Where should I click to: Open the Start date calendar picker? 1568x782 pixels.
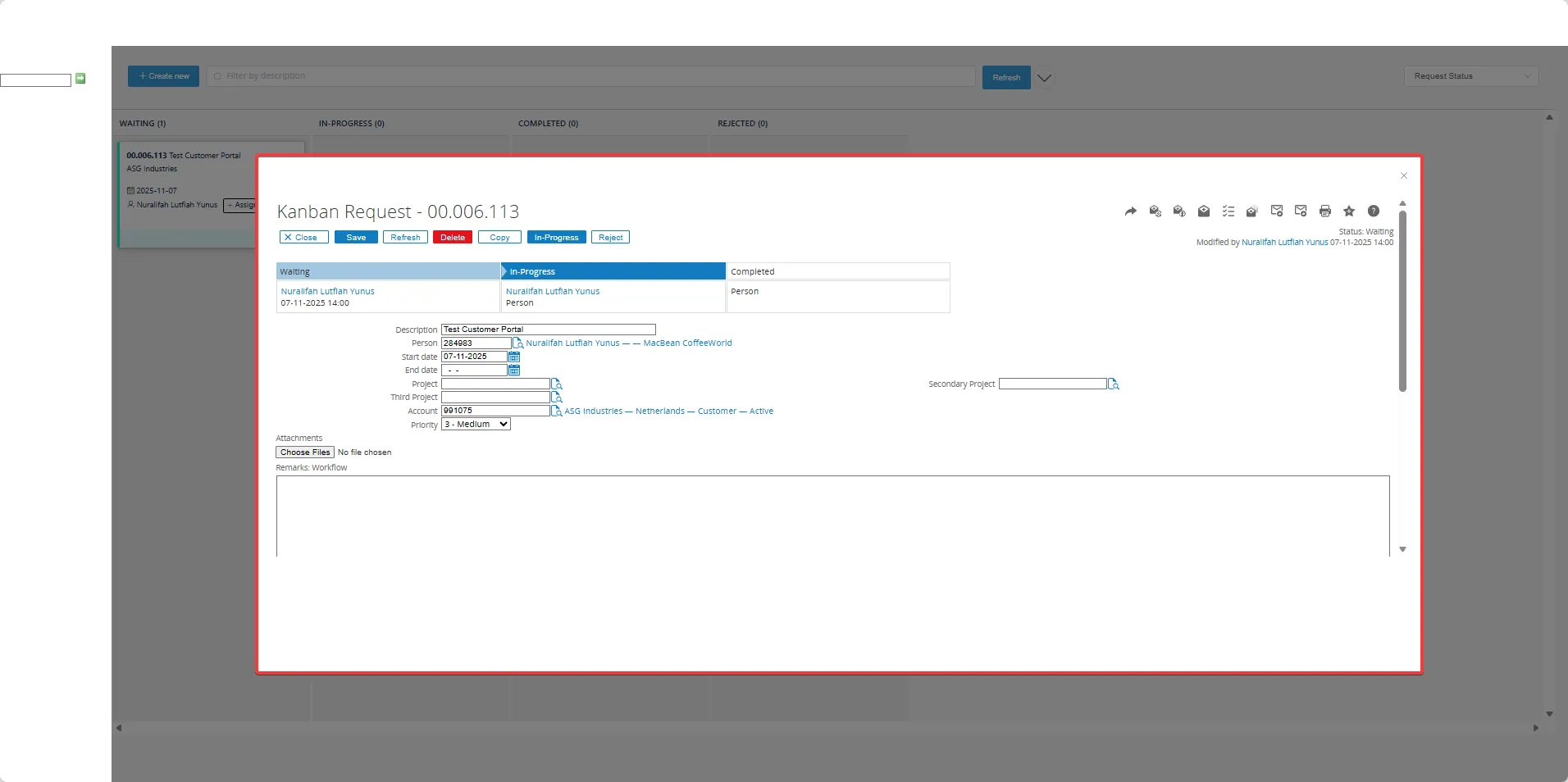pos(514,357)
